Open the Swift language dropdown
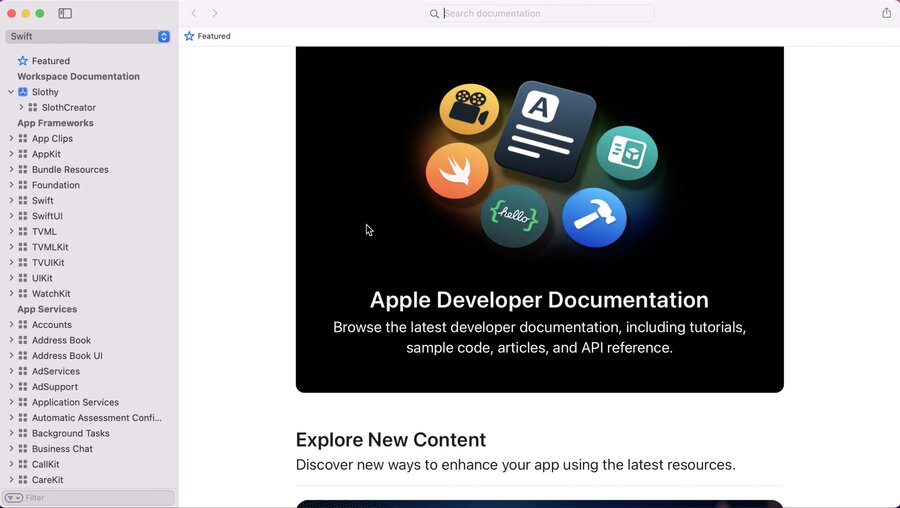The image size is (900, 508). (88, 36)
